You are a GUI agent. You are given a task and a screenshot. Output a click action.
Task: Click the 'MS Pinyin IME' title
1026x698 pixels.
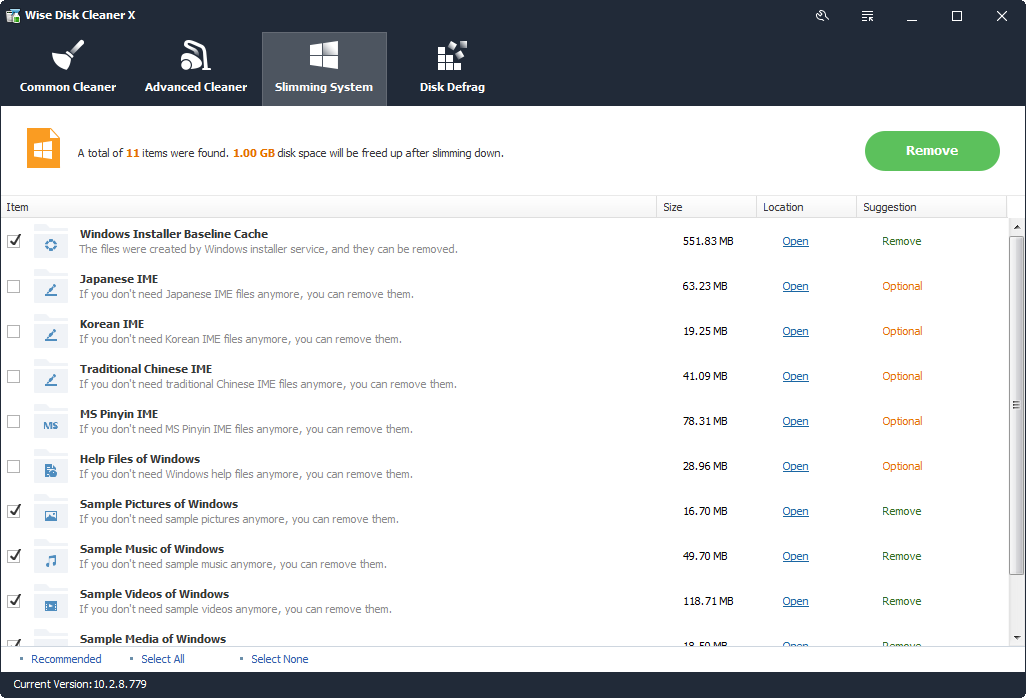119,415
